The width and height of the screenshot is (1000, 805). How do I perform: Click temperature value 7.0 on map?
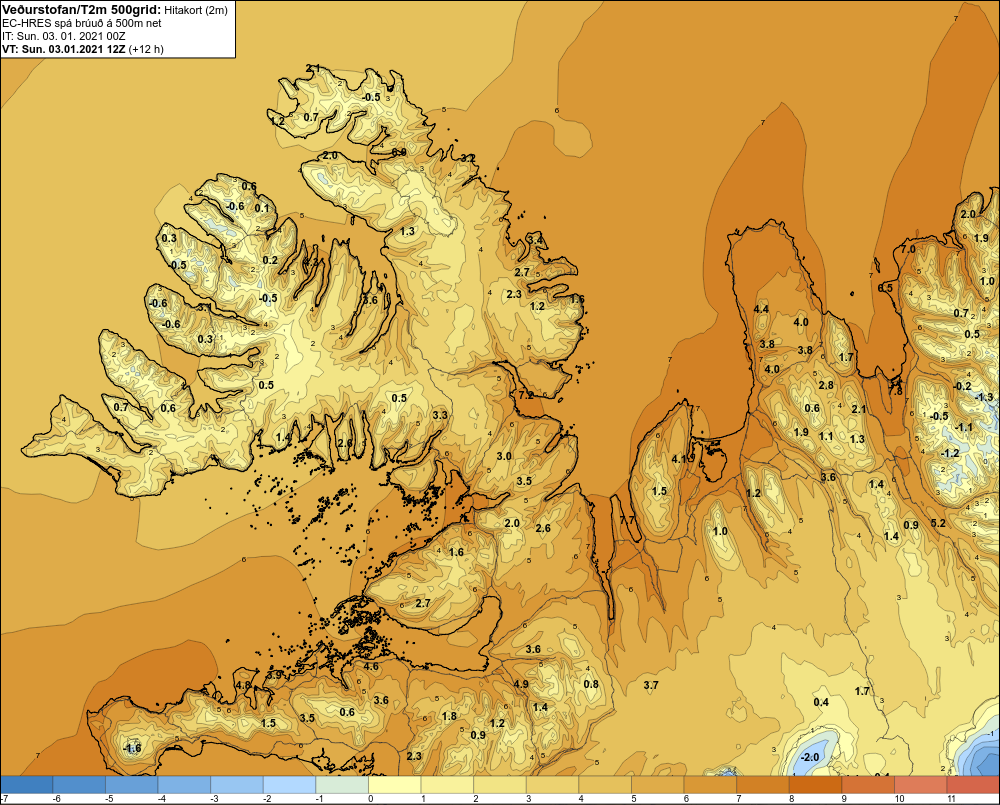coord(908,249)
